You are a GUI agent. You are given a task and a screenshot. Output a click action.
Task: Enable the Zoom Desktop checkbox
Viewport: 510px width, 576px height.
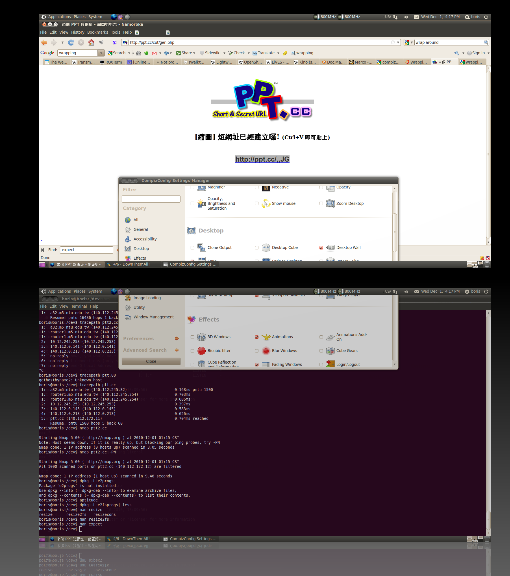(x=321, y=204)
